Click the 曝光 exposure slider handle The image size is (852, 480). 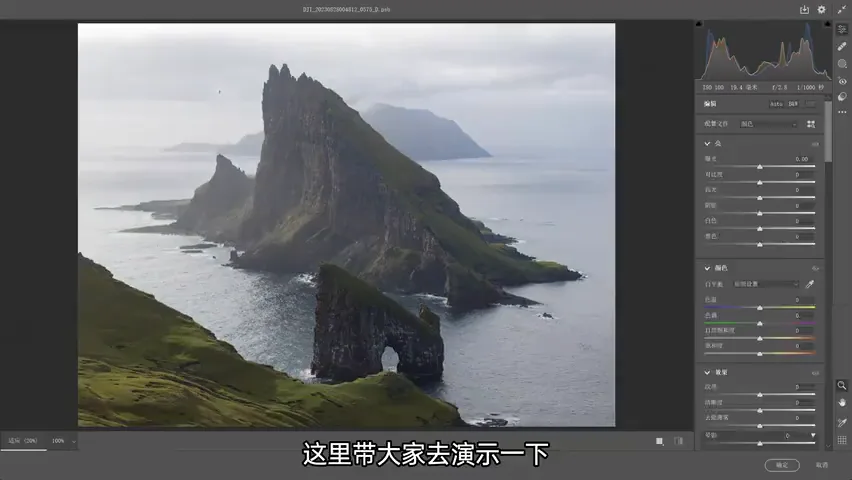pos(760,167)
